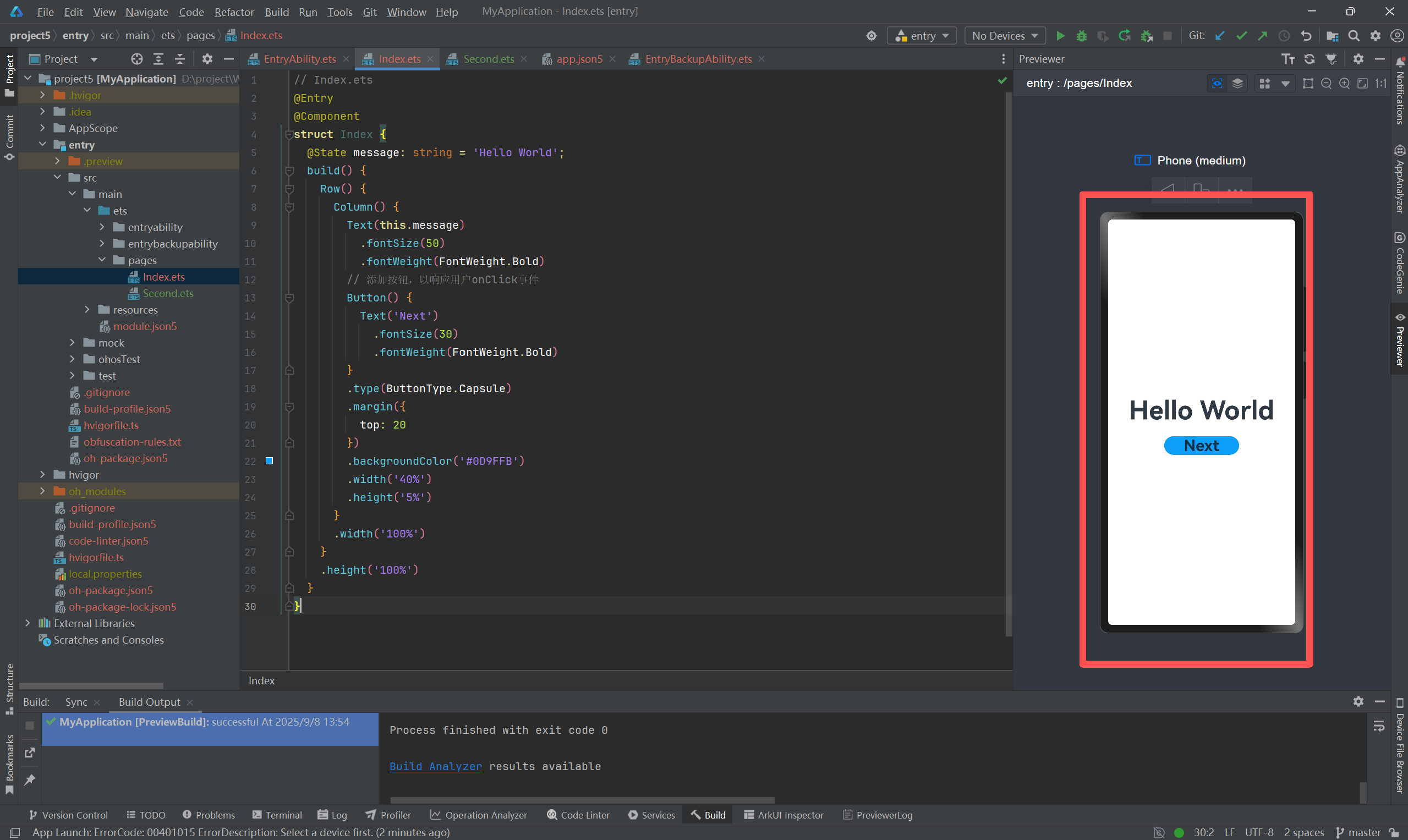Zoom out the preview

tap(1326, 83)
